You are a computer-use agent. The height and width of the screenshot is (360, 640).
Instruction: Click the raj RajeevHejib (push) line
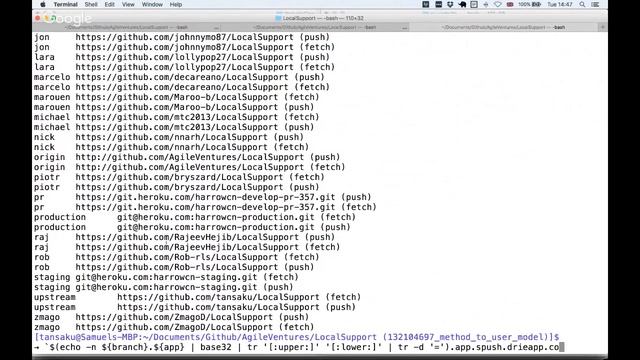click(x=184, y=237)
